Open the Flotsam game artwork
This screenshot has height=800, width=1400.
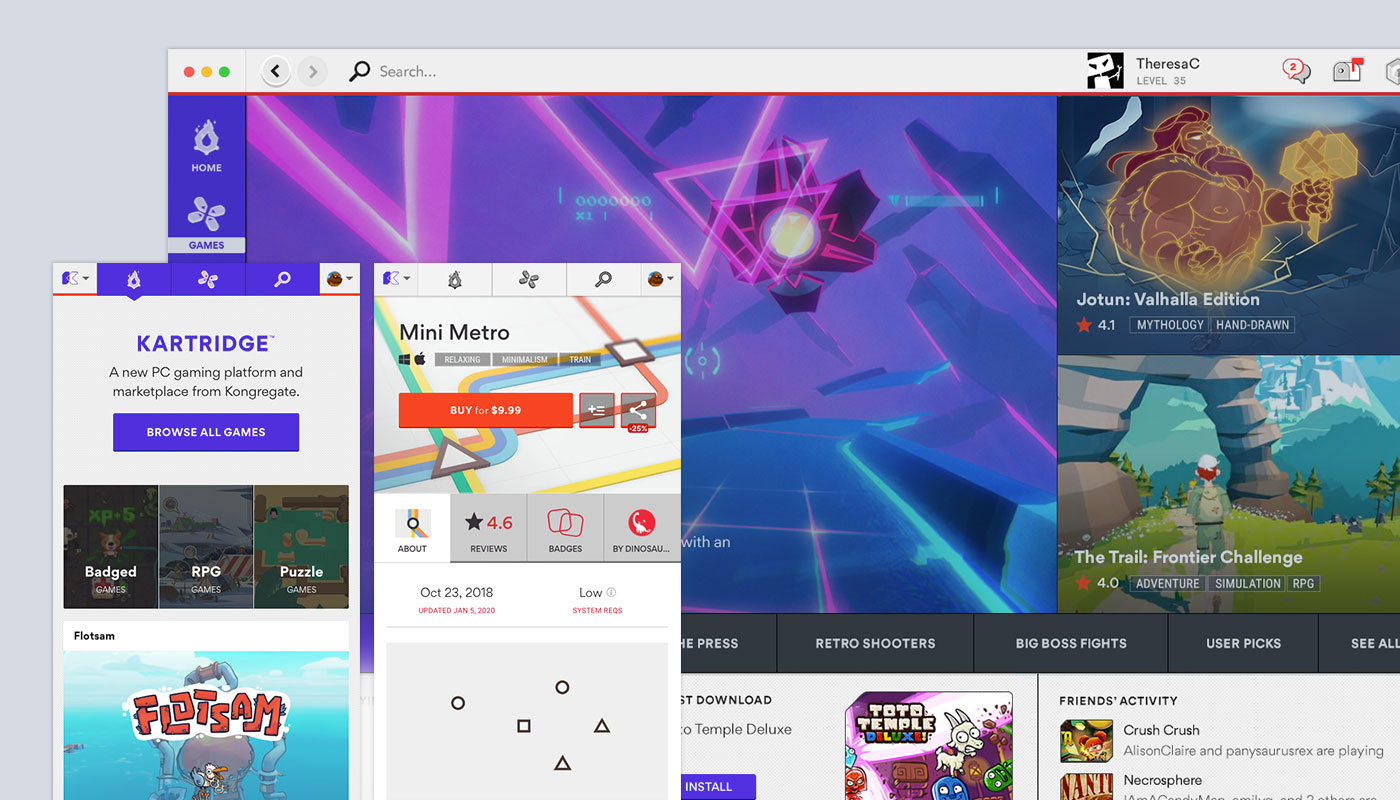point(206,725)
